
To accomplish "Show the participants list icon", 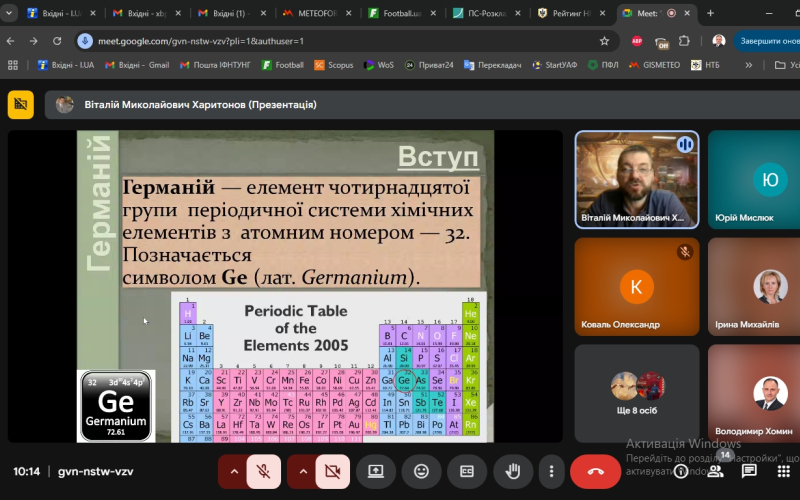I will point(715,471).
